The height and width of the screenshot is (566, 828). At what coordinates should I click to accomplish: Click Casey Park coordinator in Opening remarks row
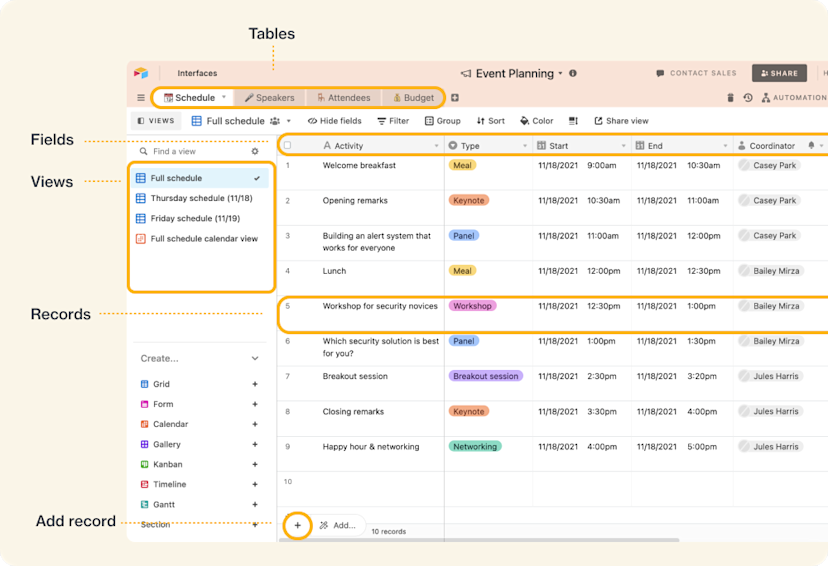tap(768, 201)
